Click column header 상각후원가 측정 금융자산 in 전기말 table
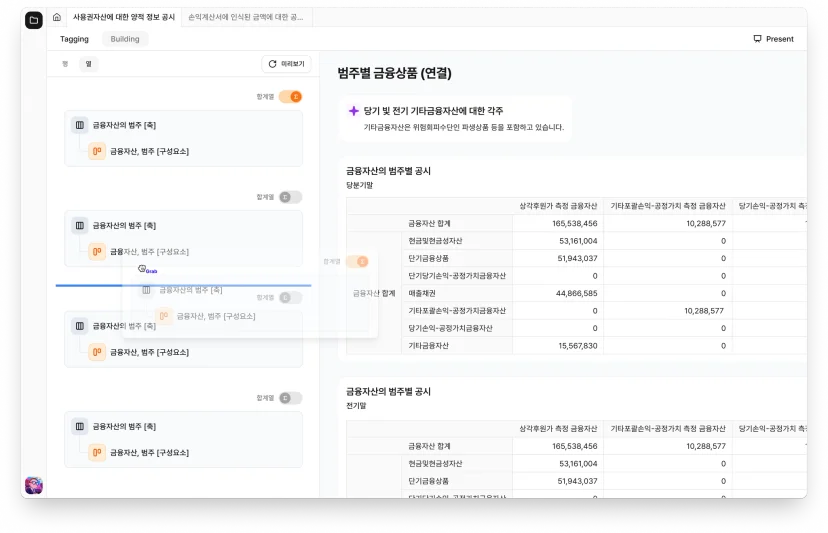This screenshot has height=533, width=828. click(x=558, y=428)
